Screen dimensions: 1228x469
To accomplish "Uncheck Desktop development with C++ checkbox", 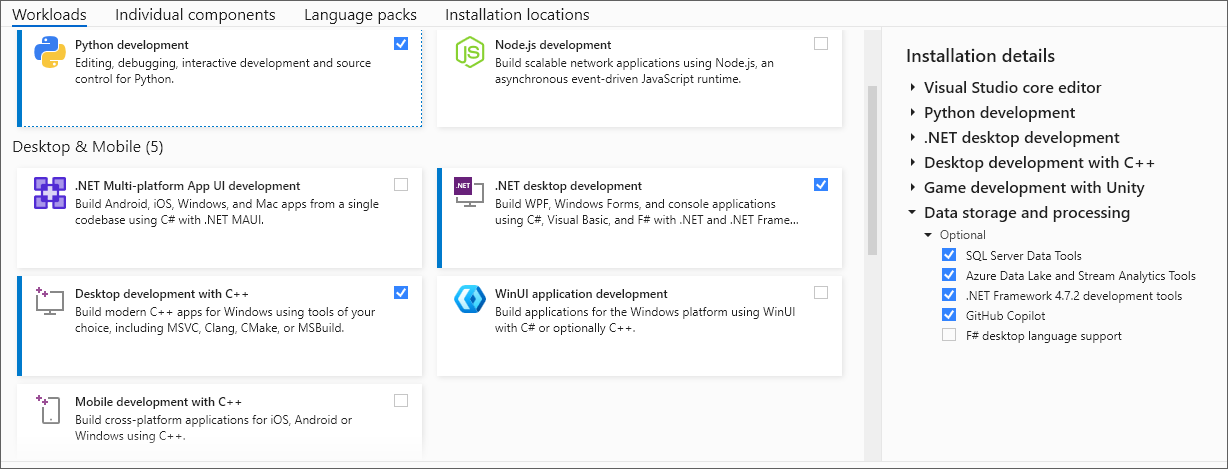I will (x=401, y=293).
